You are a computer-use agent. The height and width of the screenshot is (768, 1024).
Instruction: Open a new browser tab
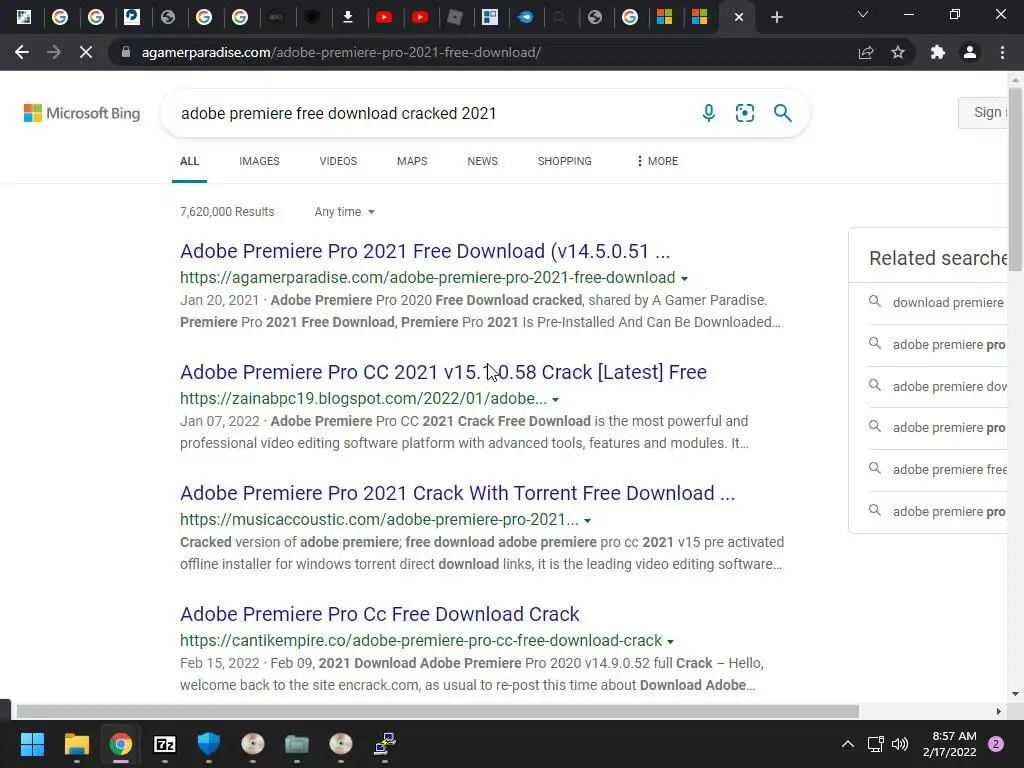click(776, 17)
